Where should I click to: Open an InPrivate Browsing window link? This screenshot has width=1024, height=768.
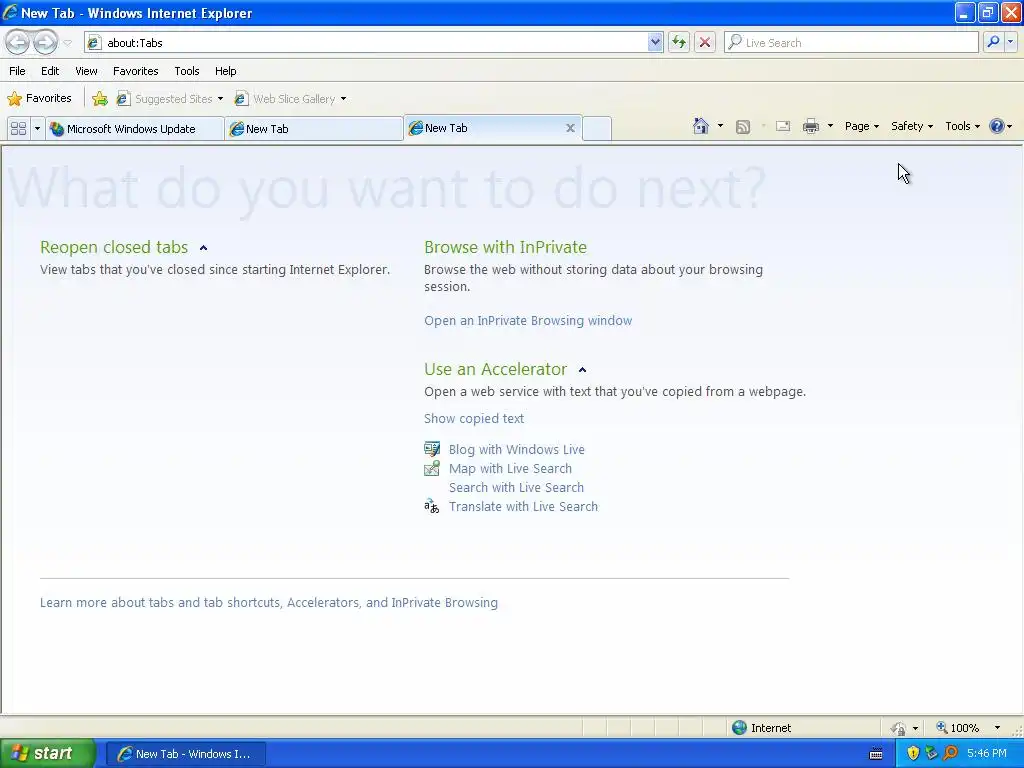pyautogui.click(x=528, y=321)
